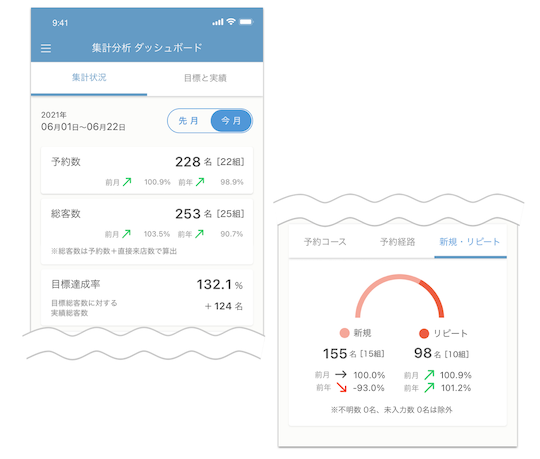Viewport: 540px width, 459px height.
Task: Switch to 目標と実績 tab
Action: point(205,78)
